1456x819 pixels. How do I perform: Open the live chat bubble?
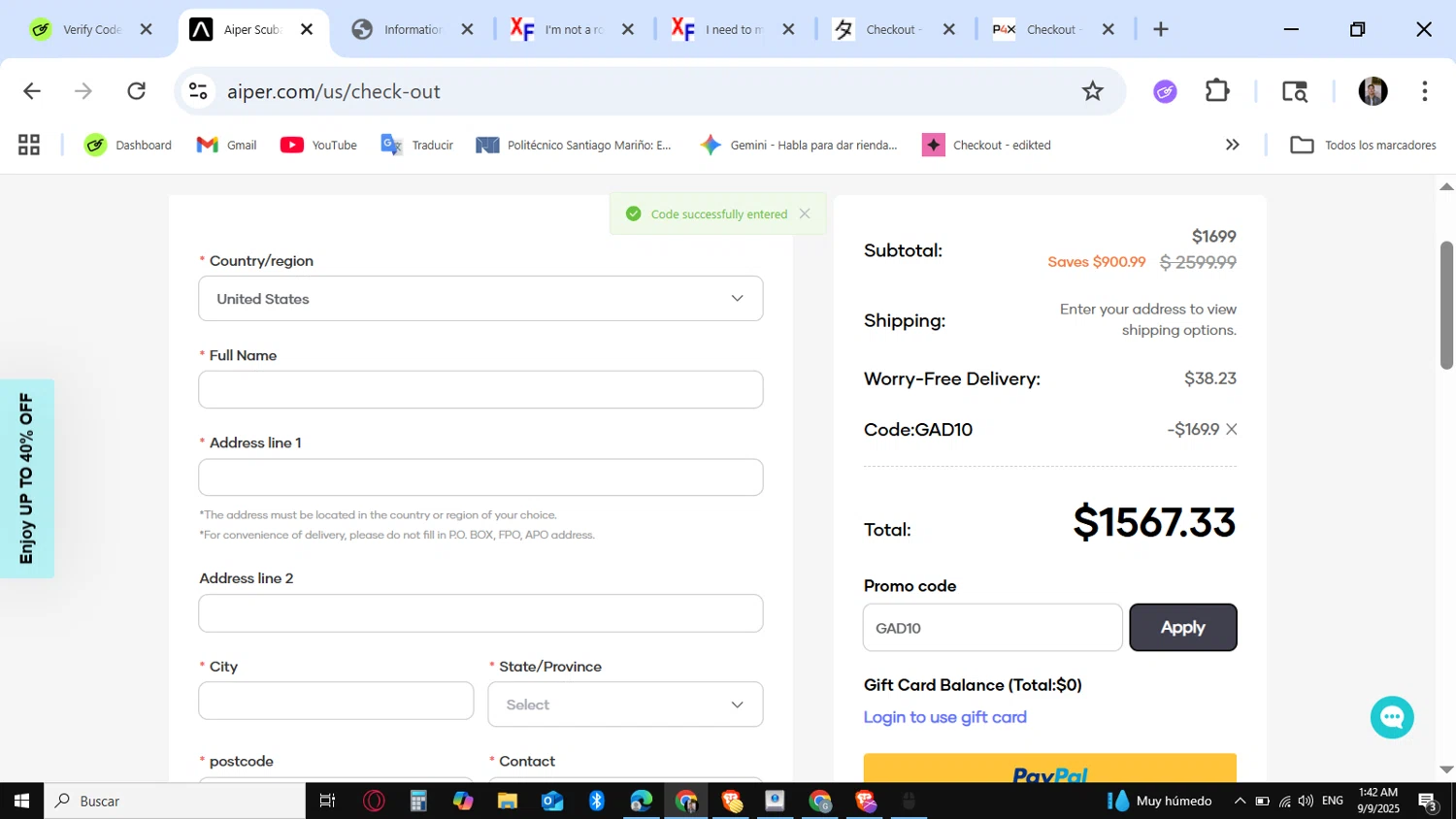[1392, 717]
